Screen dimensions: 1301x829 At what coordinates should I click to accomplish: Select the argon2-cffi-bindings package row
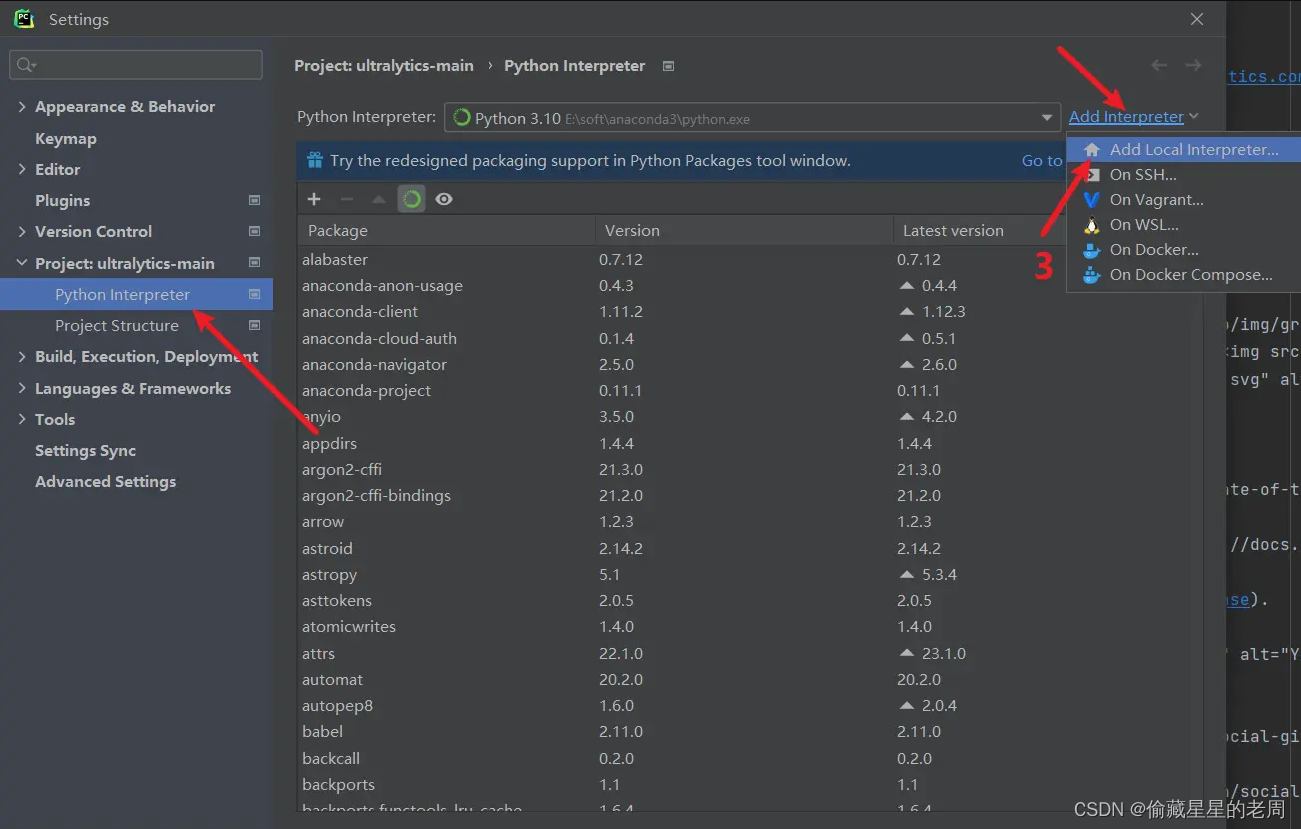750,495
